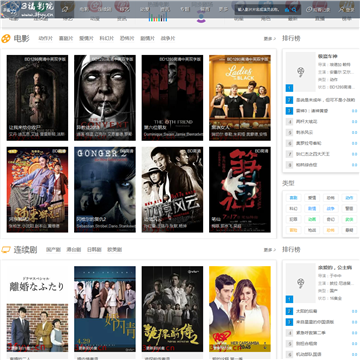The image size is (360, 360).
Task: Click the TV icon beside 连续剧
Action: pyautogui.click(x=6, y=249)
